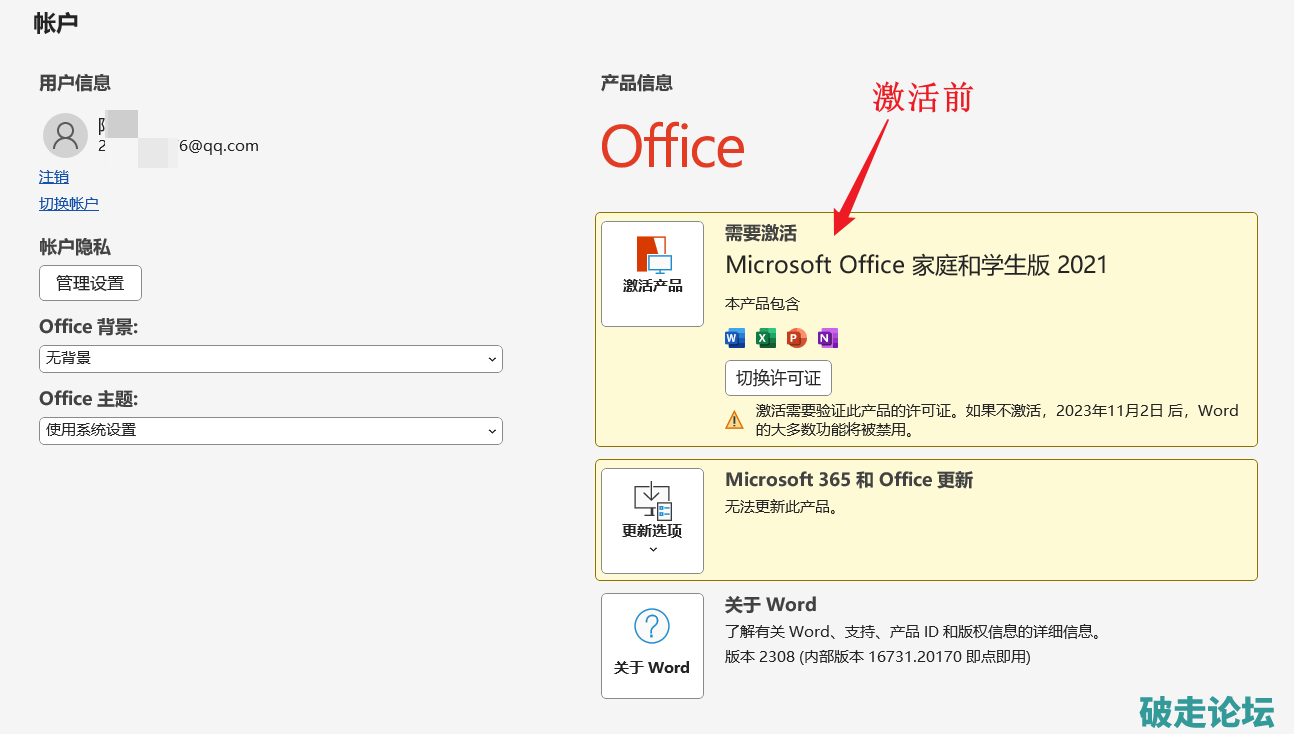Click the 版本 2308 version text

point(877,657)
